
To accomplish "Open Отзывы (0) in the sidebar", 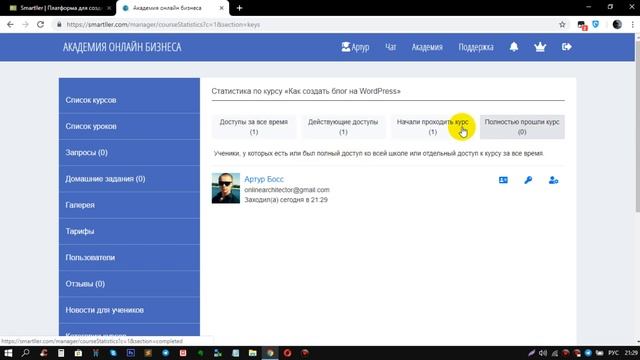I will click(x=129, y=284).
